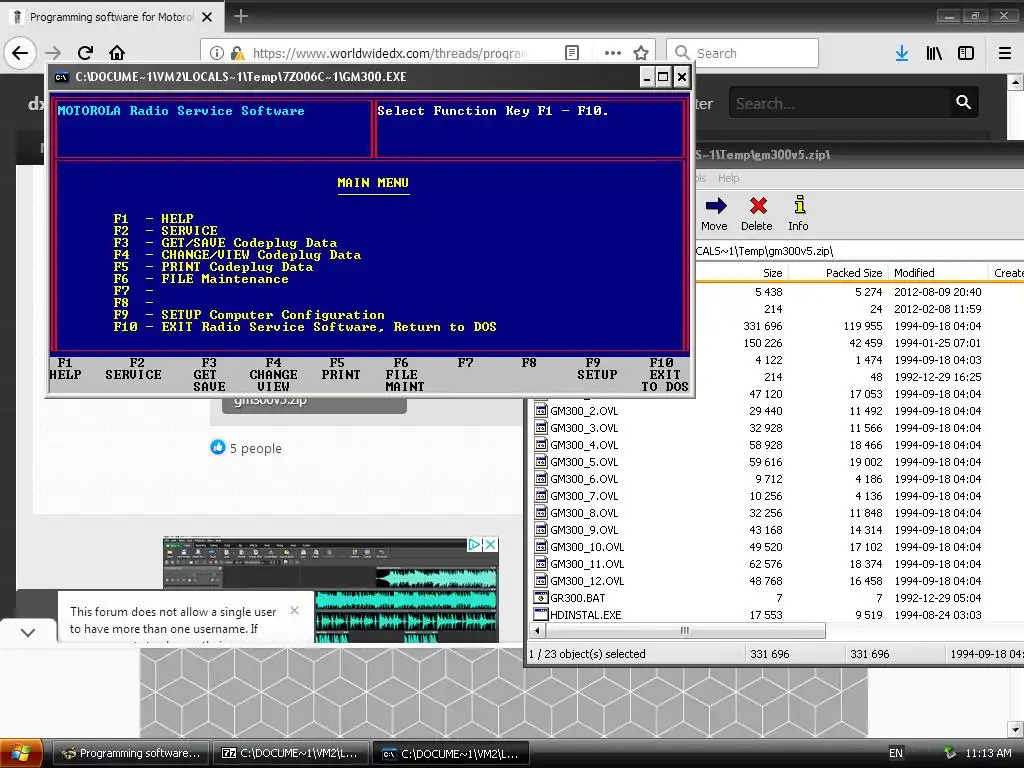The height and width of the screenshot is (768, 1024).
Task: Open the Firefox downloads arrow
Action: click(902, 53)
